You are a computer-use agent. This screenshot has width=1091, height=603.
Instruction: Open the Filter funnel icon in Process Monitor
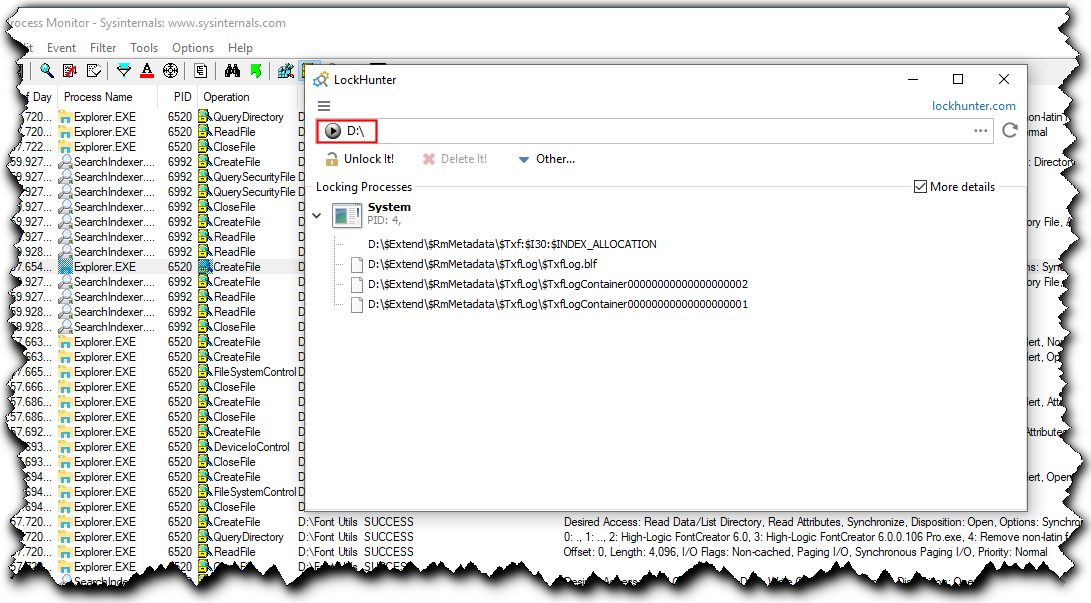point(124,71)
